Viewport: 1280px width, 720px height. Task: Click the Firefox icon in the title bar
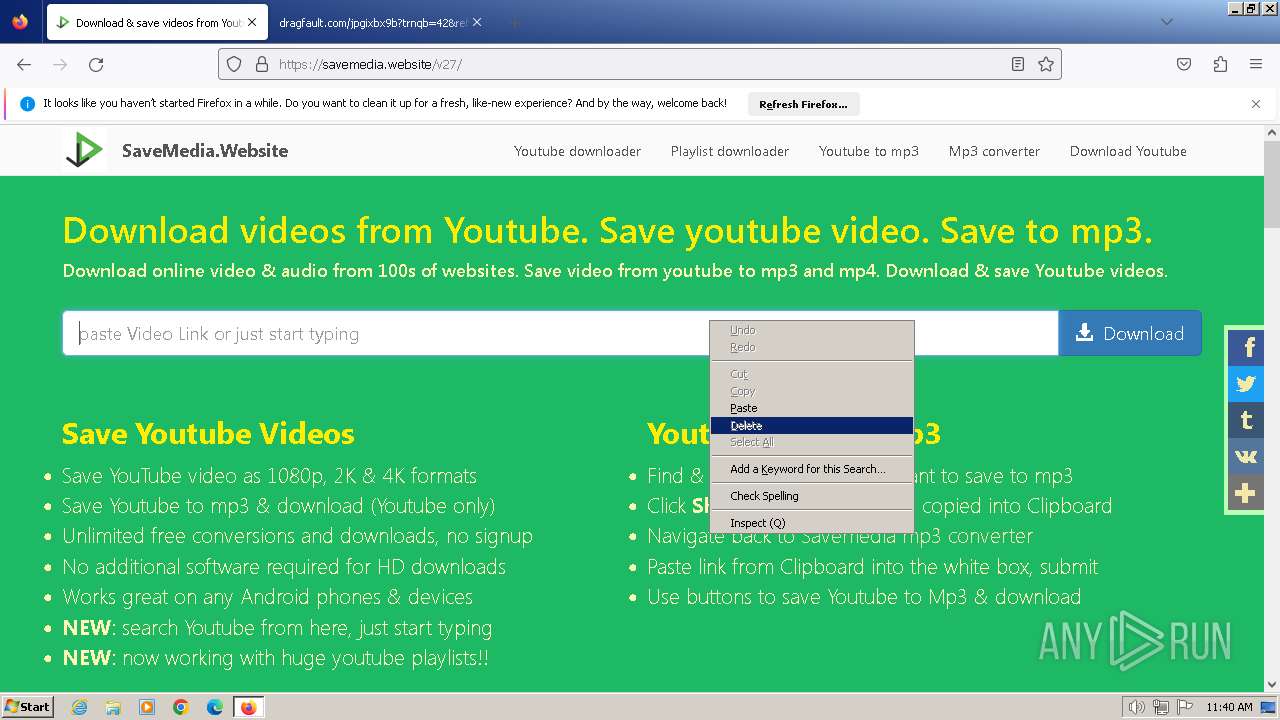20,21
